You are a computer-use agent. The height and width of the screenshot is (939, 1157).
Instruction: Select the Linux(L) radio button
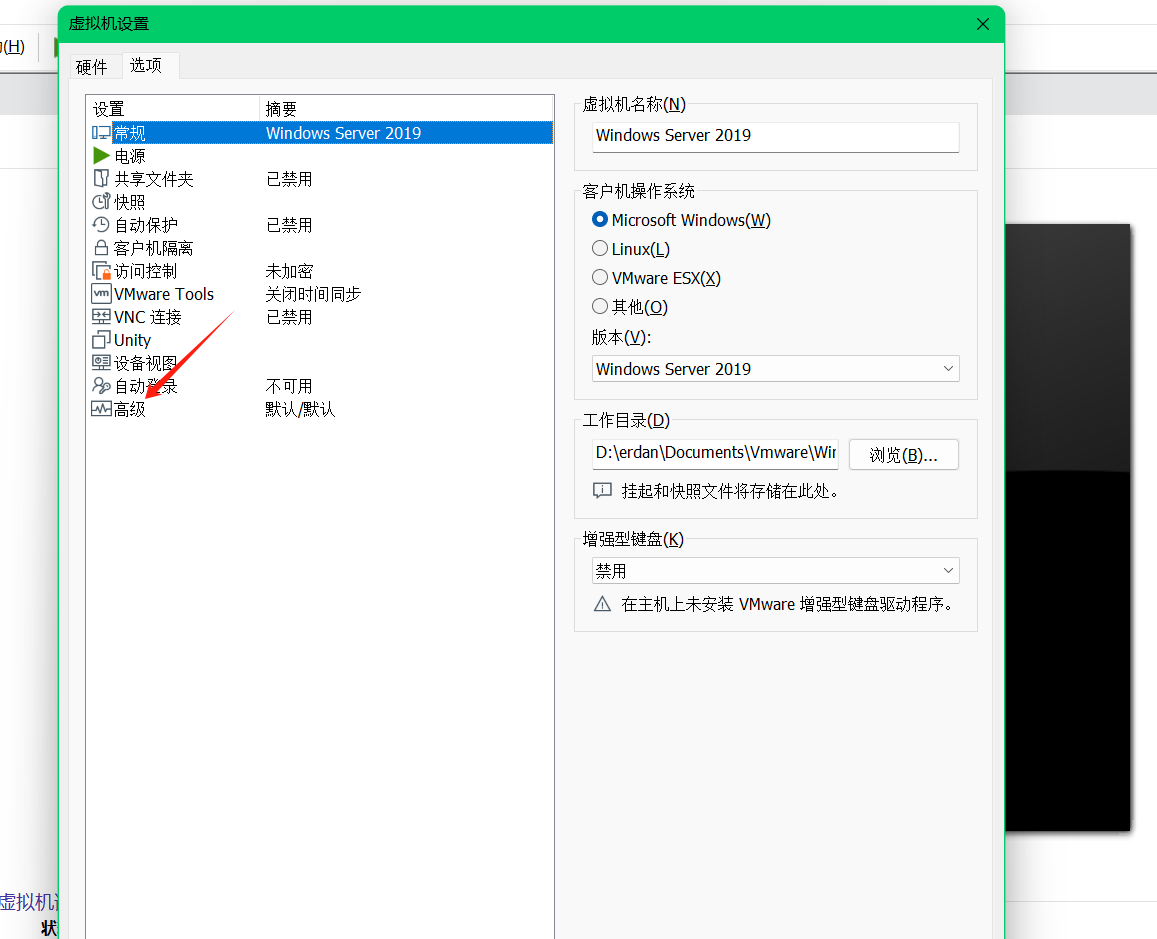(x=600, y=249)
